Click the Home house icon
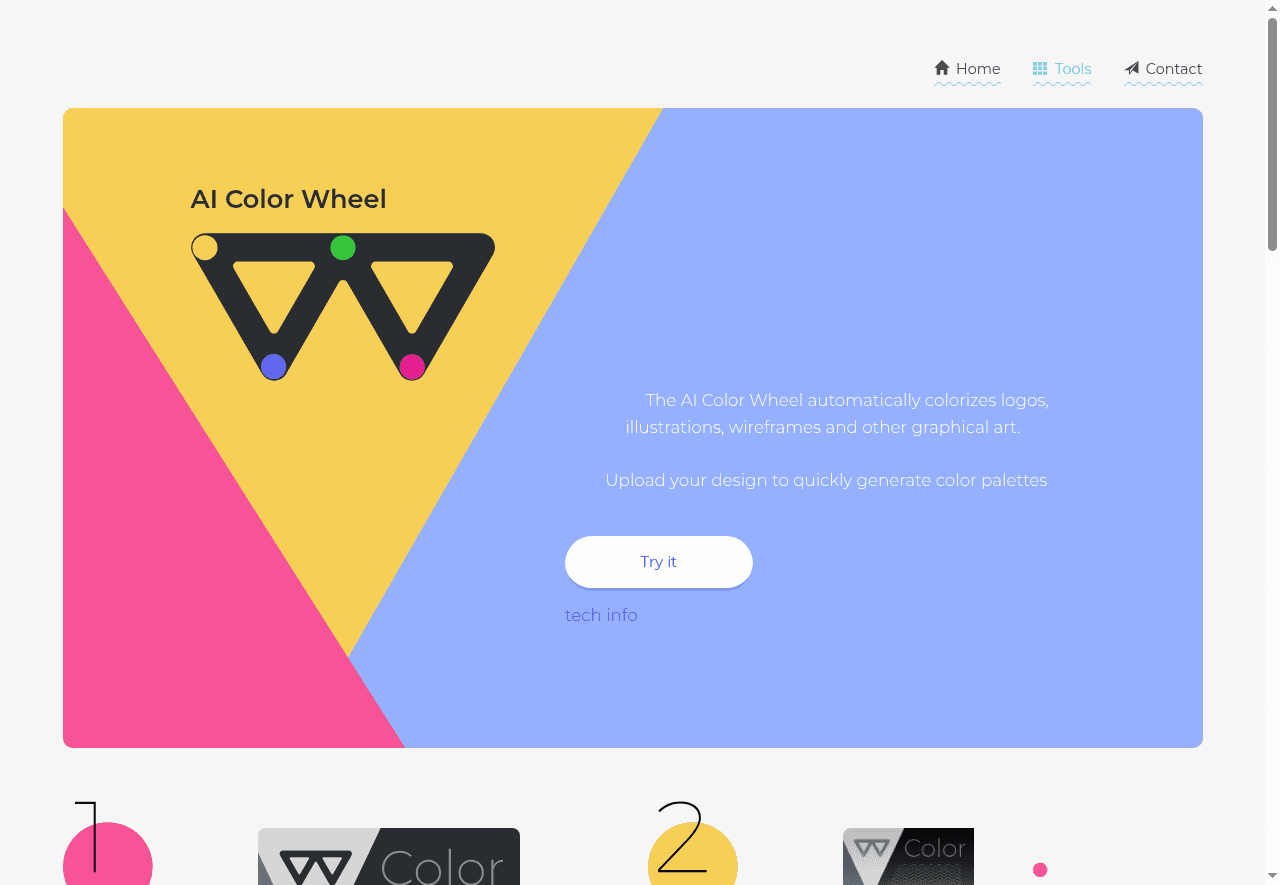Image resolution: width=1280 pixels, height=885 pixels. (941, 68)
